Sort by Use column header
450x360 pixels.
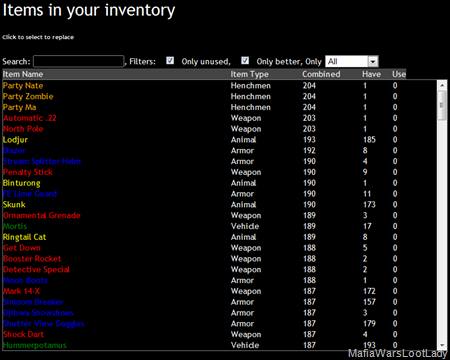point(399,74)
